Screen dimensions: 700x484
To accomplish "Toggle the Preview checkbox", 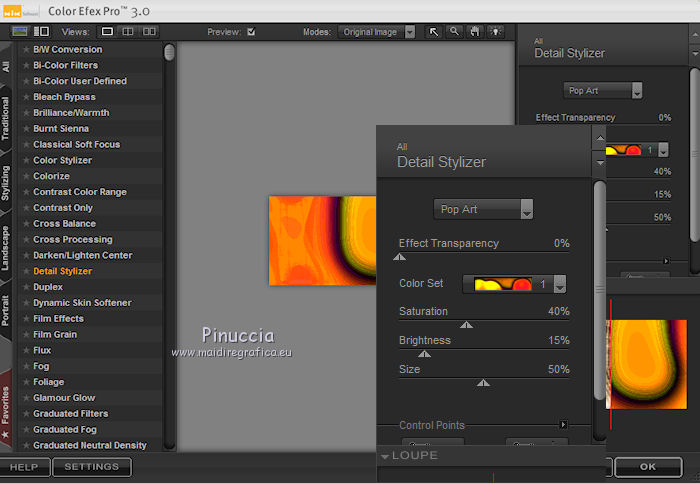I will point(251,32).
